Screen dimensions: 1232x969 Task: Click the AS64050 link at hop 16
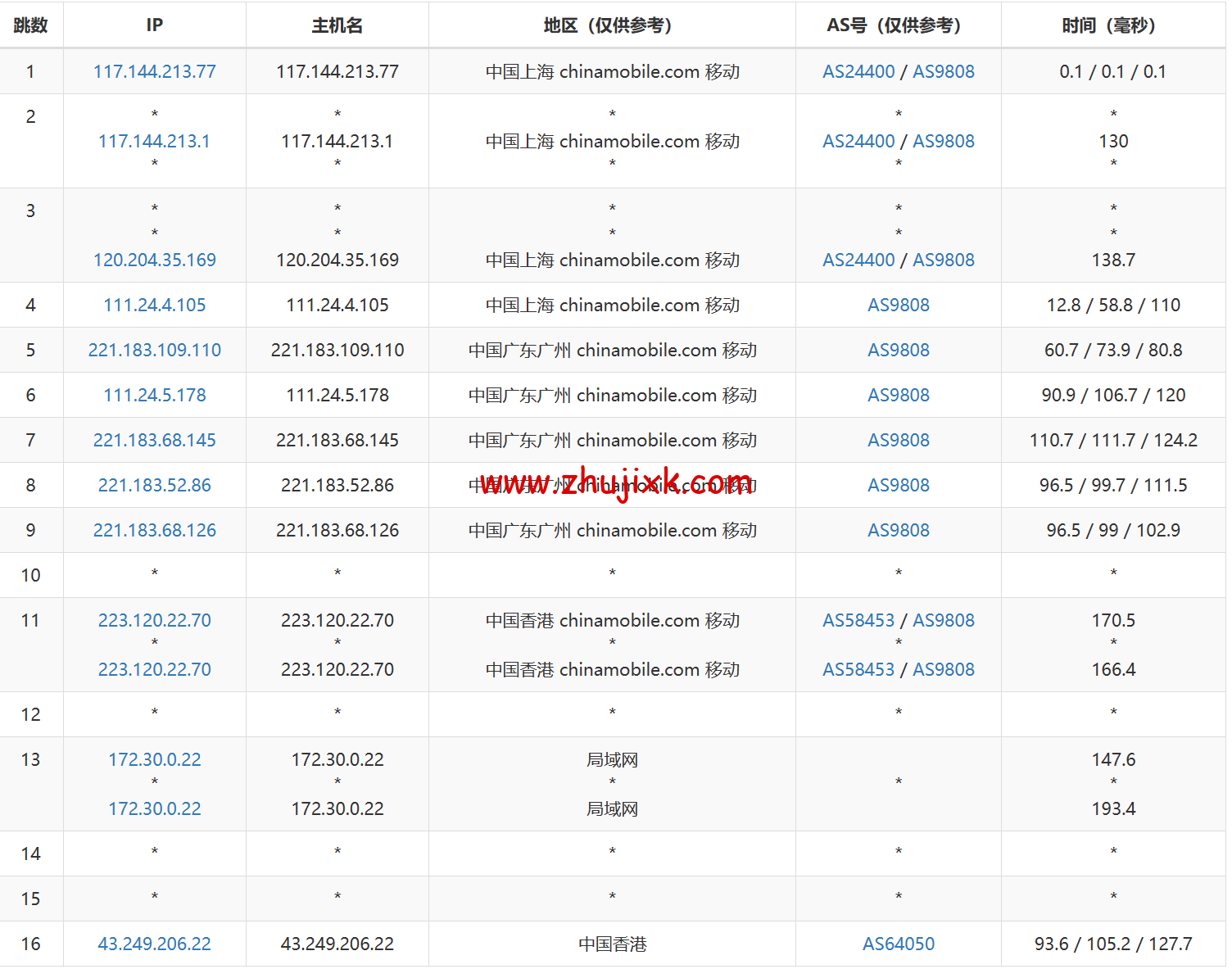pyautogui.click(x=898, y=943)
